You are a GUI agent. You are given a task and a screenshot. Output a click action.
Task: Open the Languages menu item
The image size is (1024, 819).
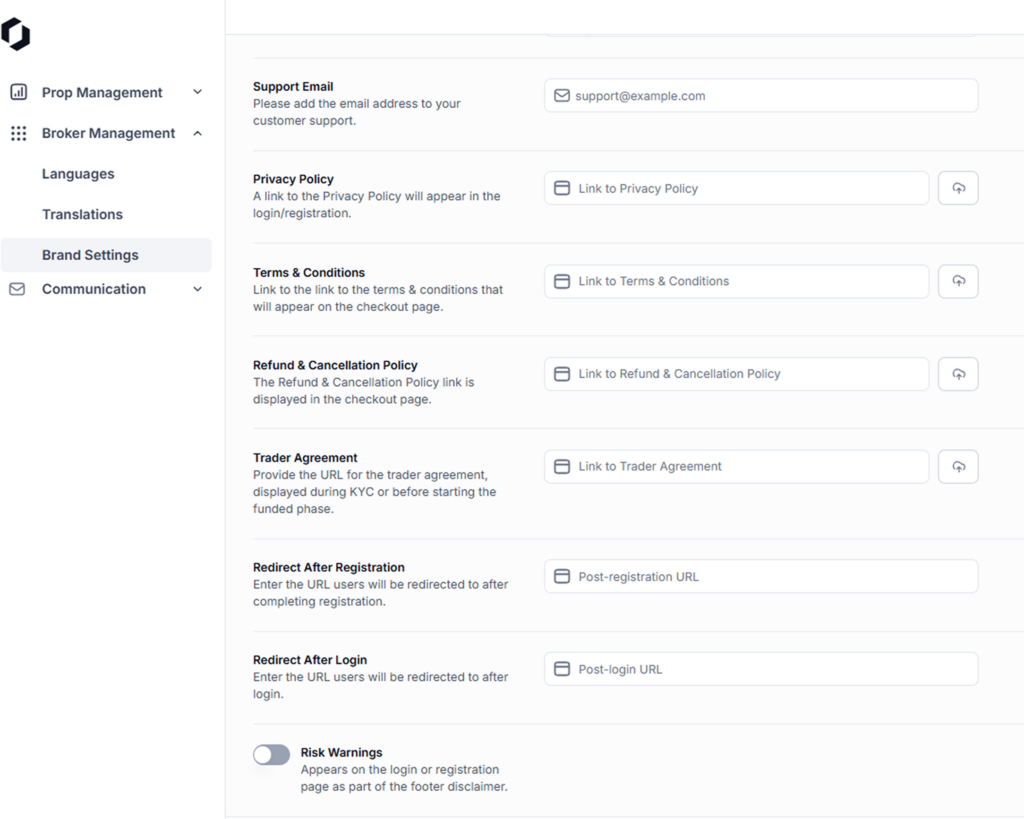pos(78,174)
